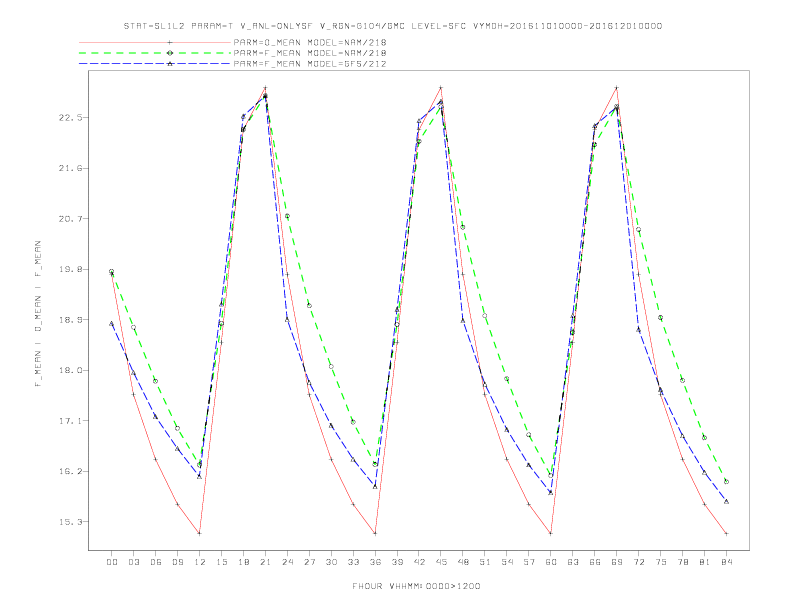Click the blue triangle data point at hour 48
Image resolution: width=792 pixels, height=612 pixels.
point(463,320)
